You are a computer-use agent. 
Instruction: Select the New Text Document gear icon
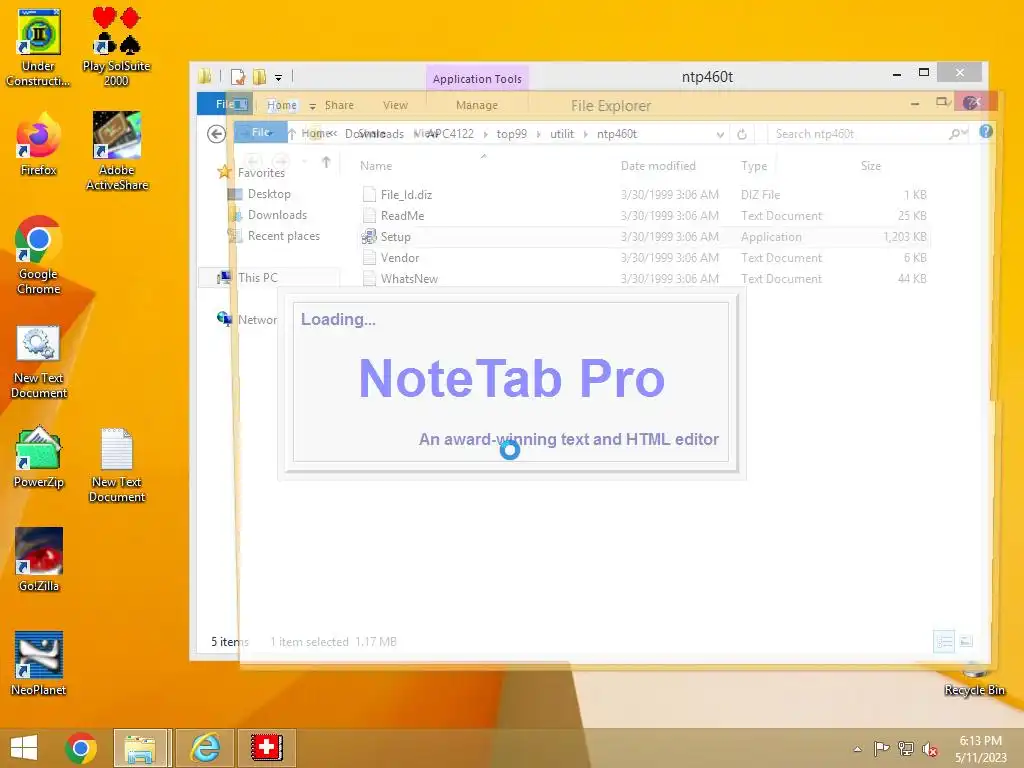[39, 362]
